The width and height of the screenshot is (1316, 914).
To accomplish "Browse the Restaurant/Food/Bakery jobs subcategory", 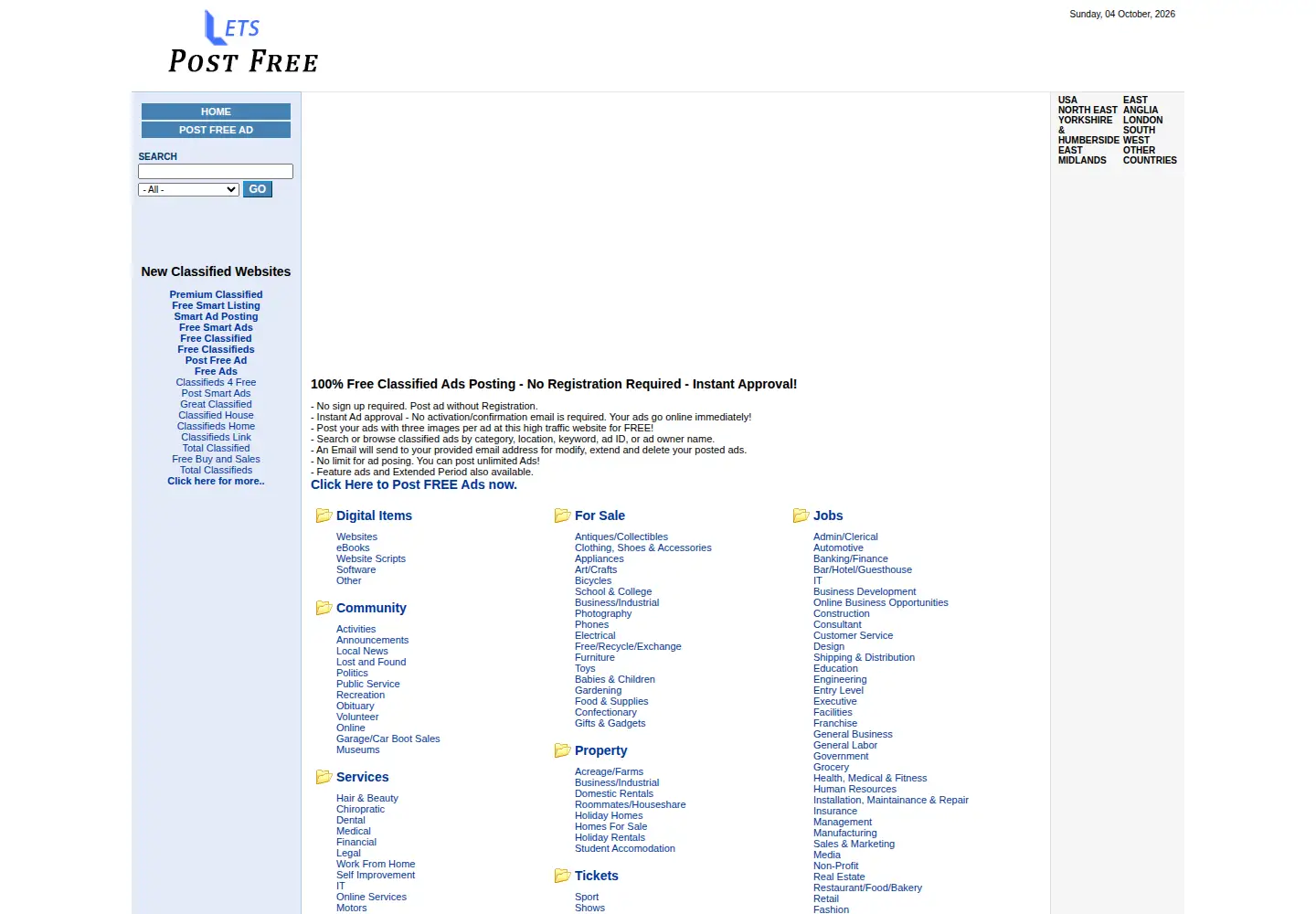I will [x=867, y=887].
